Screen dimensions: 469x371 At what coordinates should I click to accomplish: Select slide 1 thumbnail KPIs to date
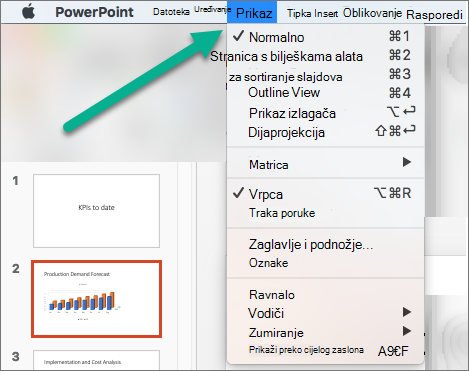(x=96, y=211)
